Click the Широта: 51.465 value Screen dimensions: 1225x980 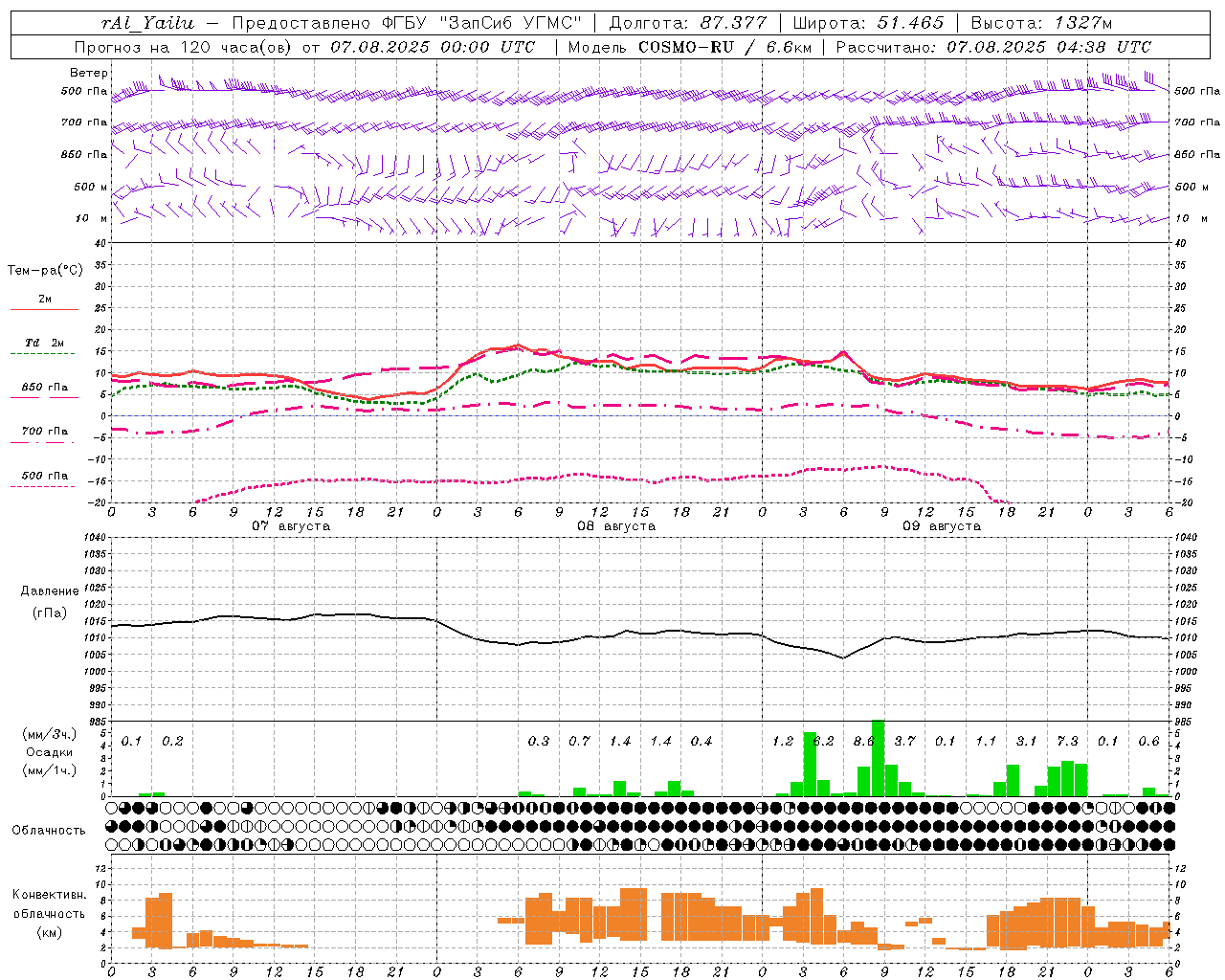[x=868, y=23]
